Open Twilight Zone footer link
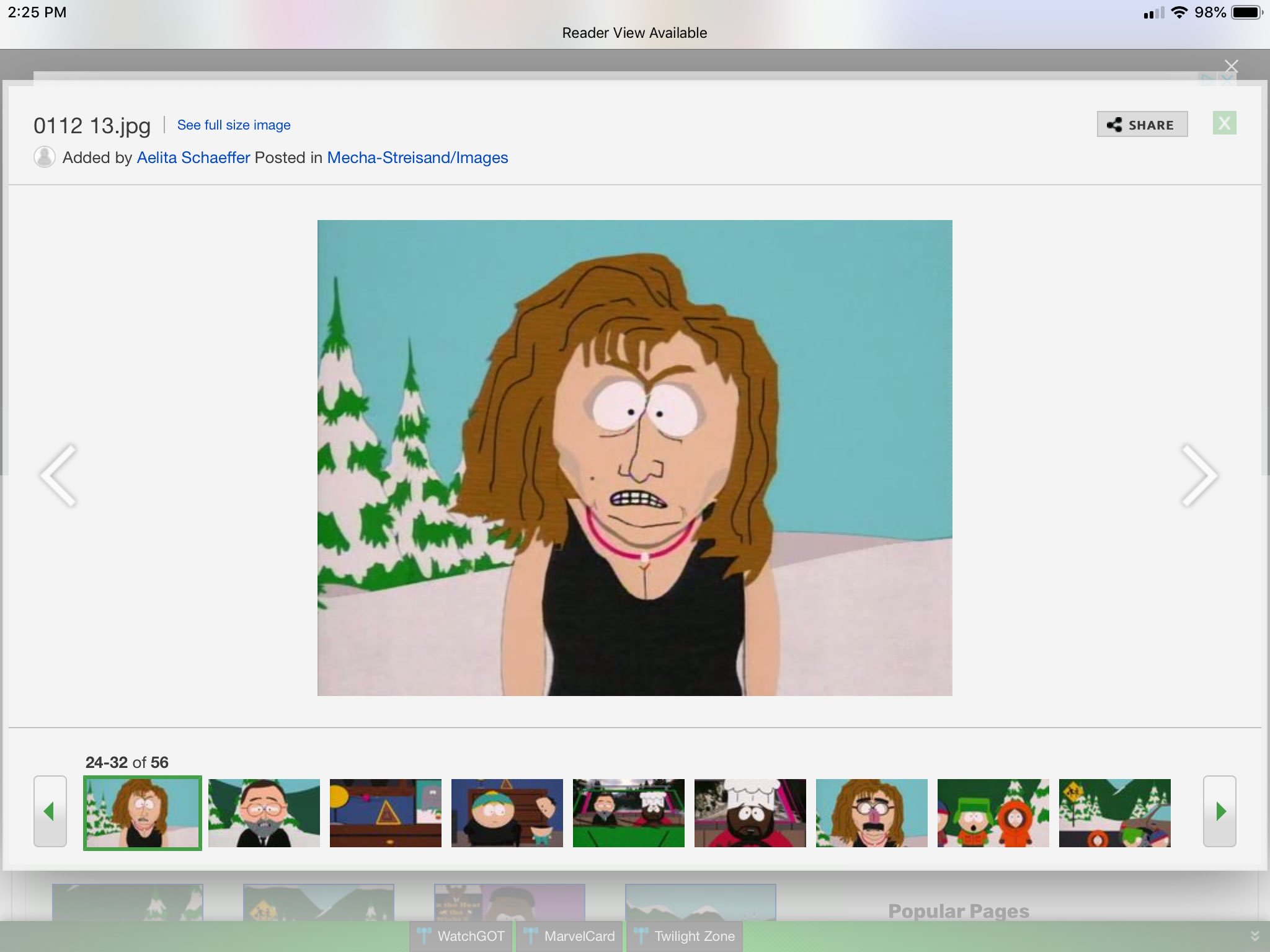The width and height of the screenshot is (1270, 952). 685,936
